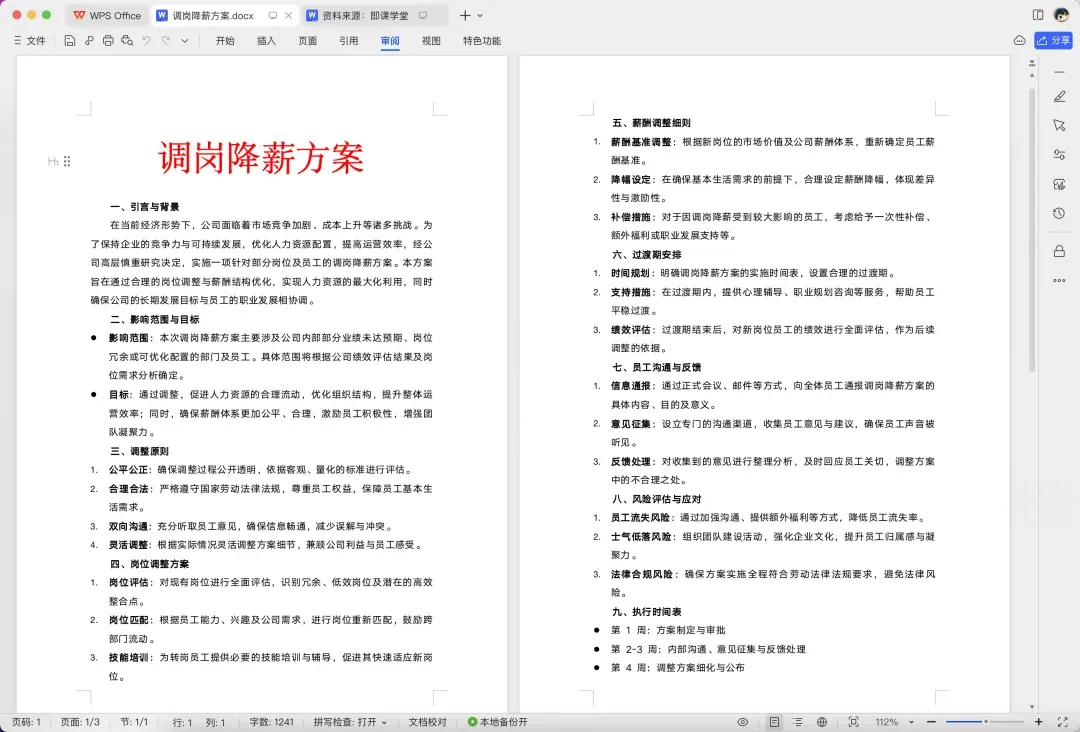1080x732 pixels.
Task: Expand the quick access toolbar chevron
Action: pos(185,41)
